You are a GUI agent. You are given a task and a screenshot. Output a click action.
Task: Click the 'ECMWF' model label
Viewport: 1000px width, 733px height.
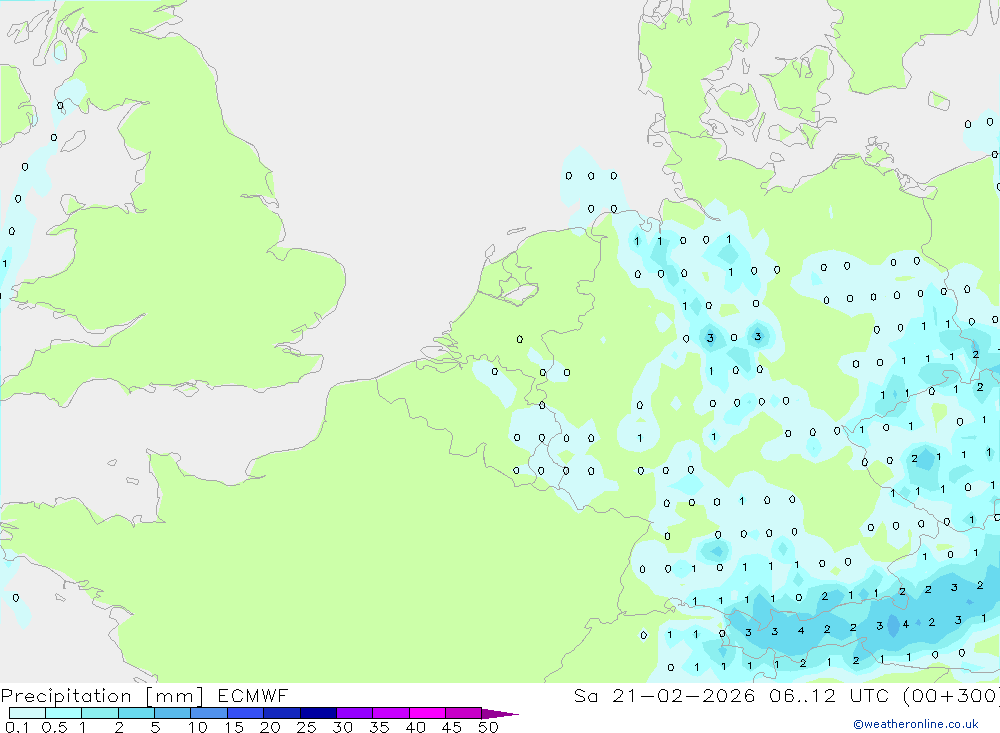click(x=253, y=695)
